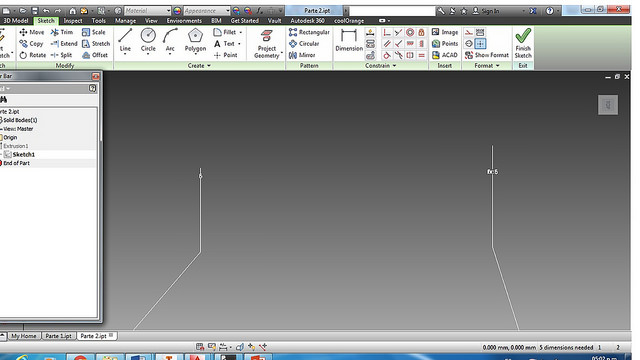This screenshot has width=640, height=360.
Task: Use the Trim modify tool
Action: pyautogui.click(x=62, y=32)
